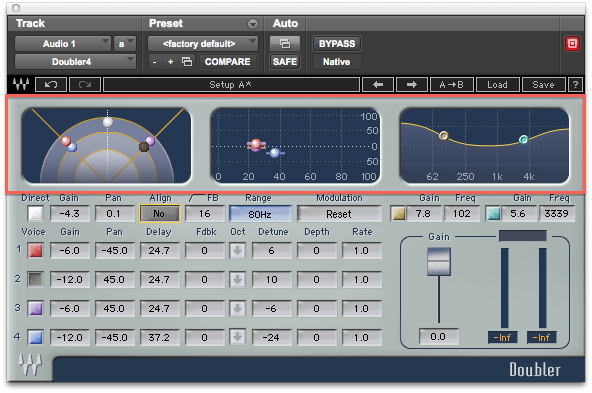The image size is (592, 393).
Task: Toggle the octave arrow for voice 1
Action: pyautogui.click(x=237, y=251)
